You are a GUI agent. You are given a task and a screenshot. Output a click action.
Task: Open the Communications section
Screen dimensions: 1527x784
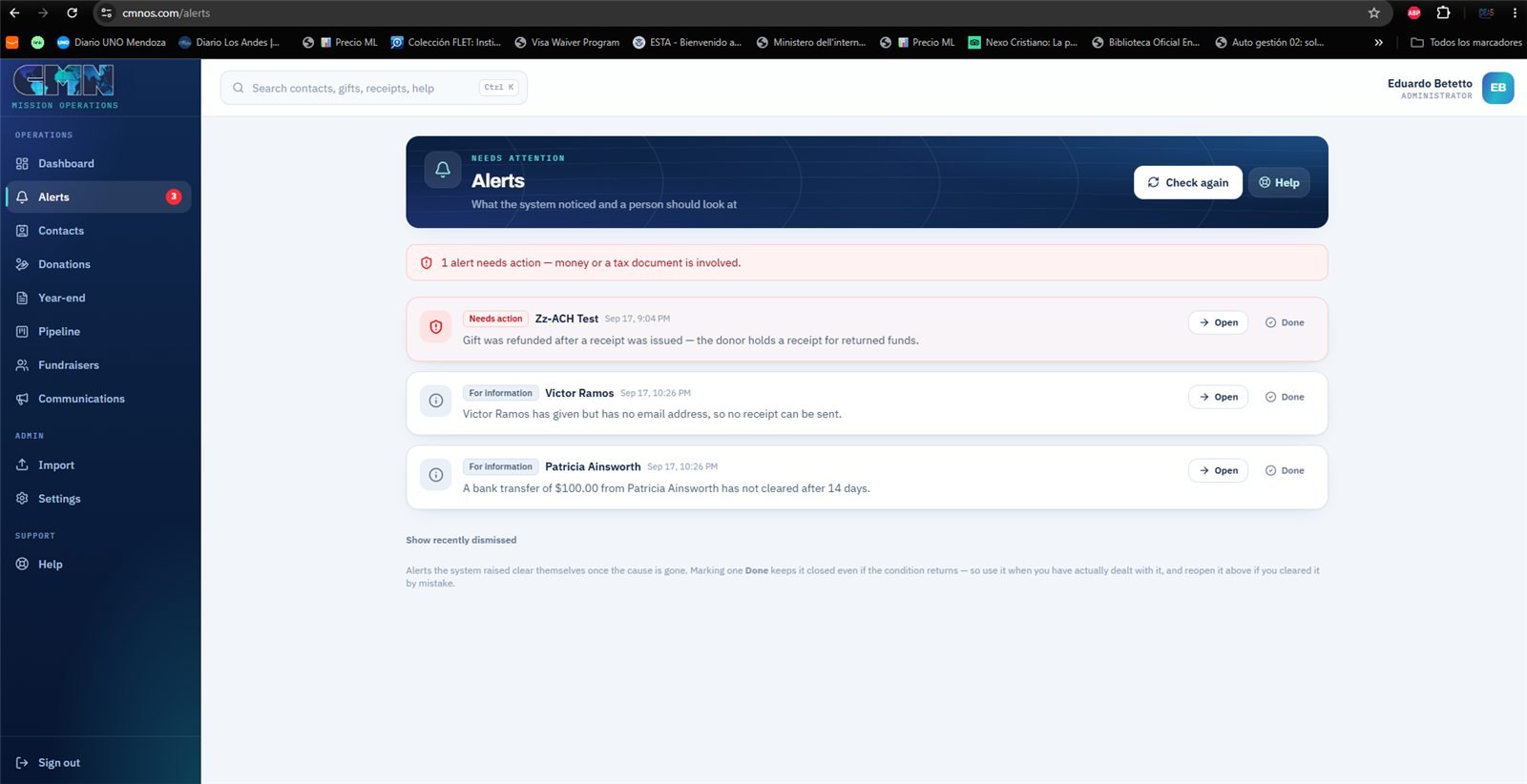click(98, 399)
